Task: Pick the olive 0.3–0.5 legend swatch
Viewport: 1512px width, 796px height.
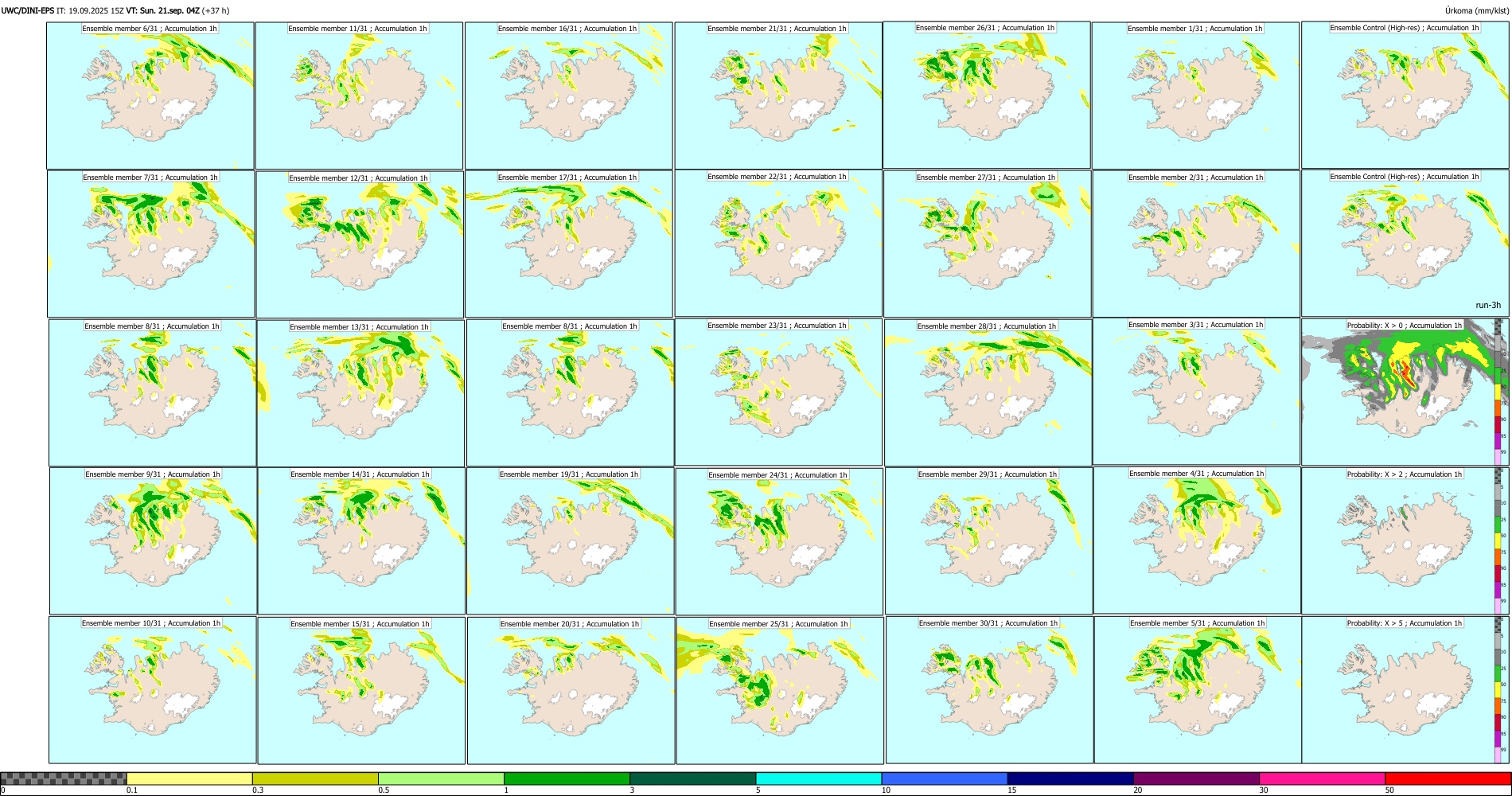Action: 315,778
